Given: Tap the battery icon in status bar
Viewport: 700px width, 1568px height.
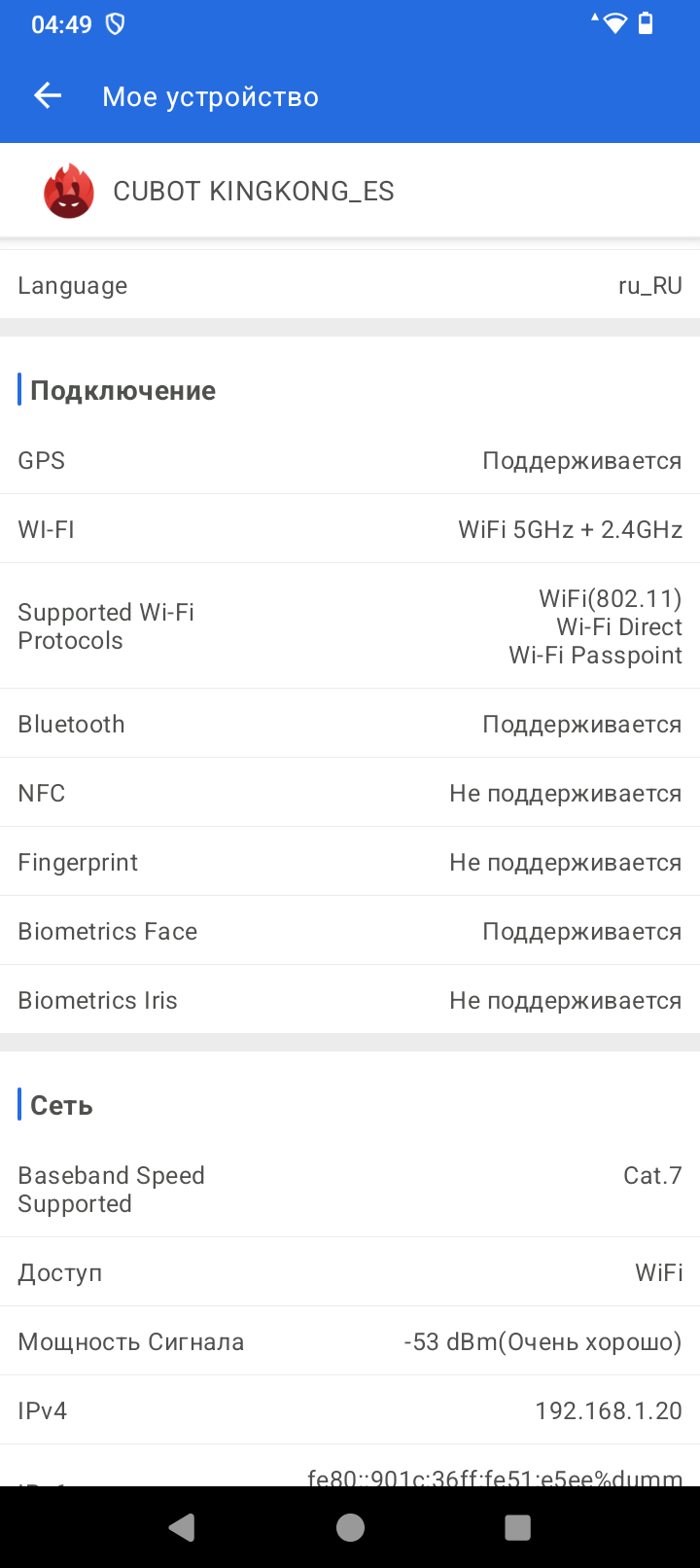Looking at the screenshot, I should [646, 23].
